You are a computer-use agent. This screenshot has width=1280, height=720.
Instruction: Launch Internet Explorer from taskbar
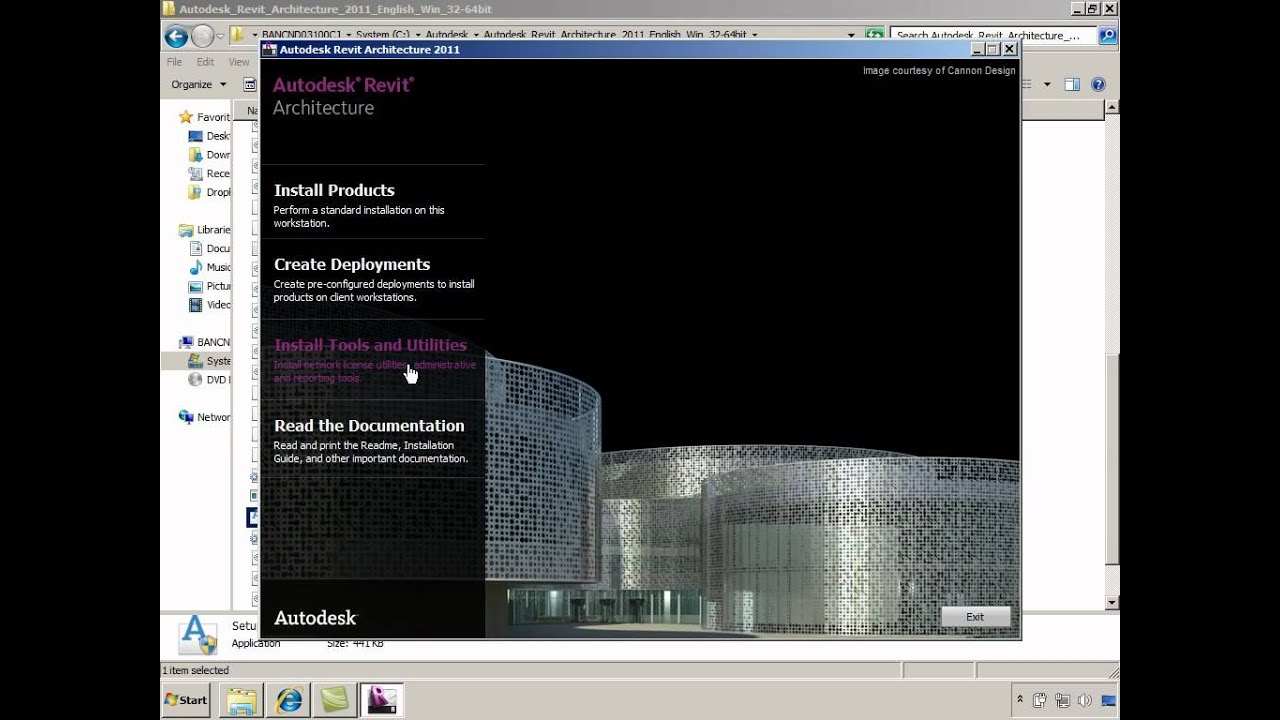click(x=289, y=700)
